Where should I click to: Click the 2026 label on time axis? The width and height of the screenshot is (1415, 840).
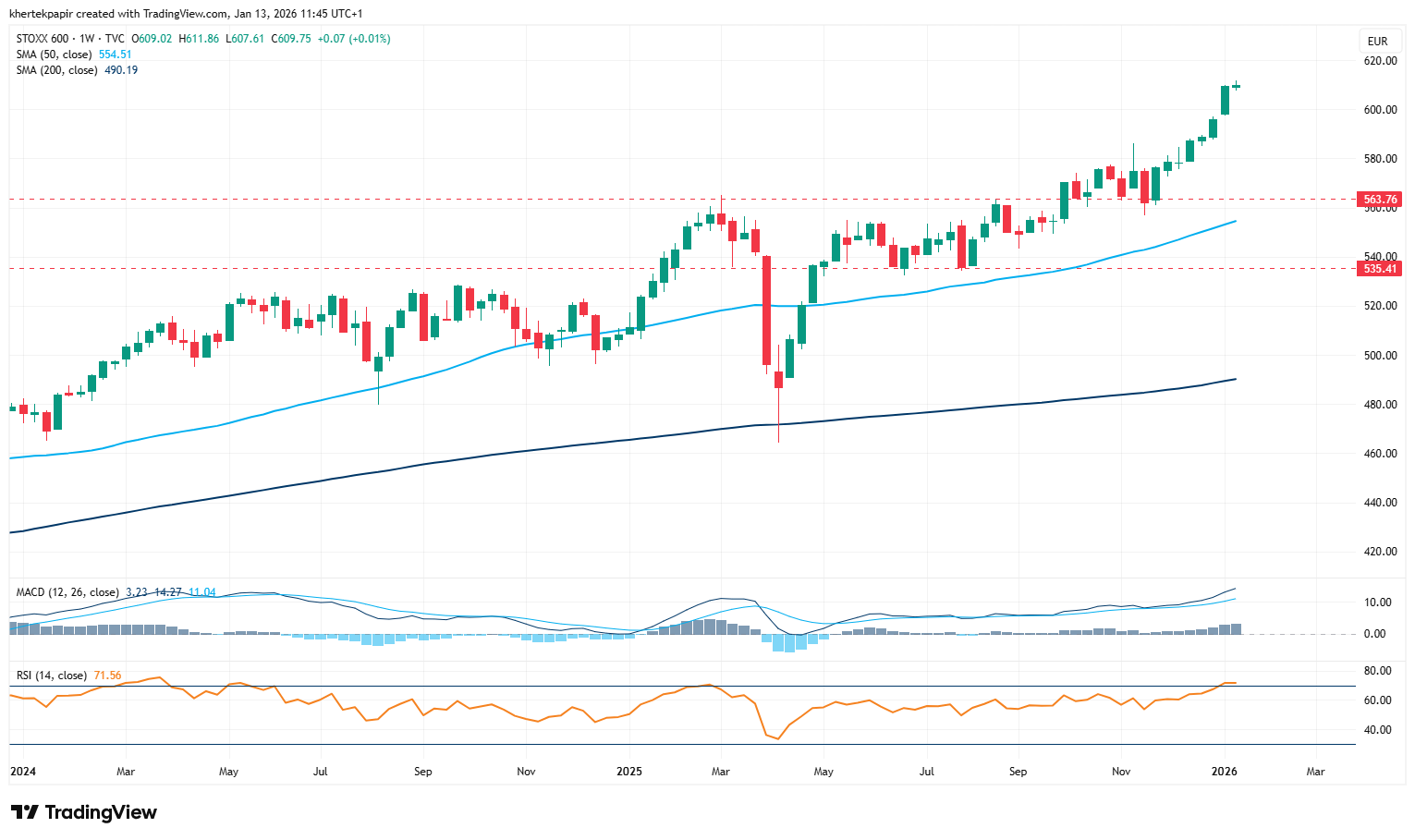pos(1225,772)
